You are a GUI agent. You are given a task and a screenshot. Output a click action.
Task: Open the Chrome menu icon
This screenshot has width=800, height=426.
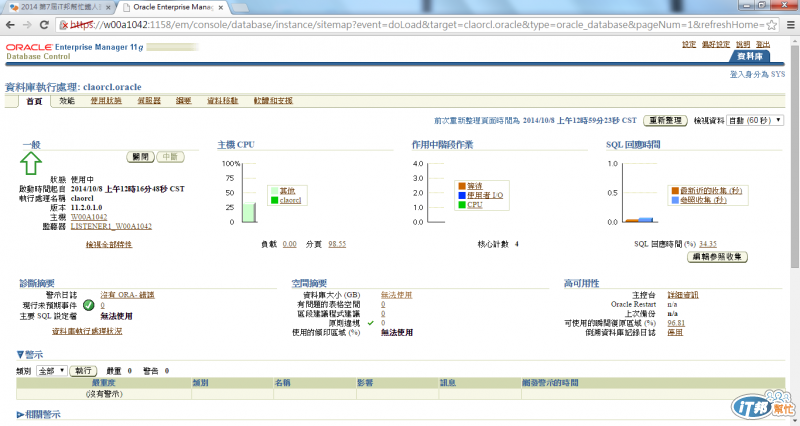coord(790,24)
